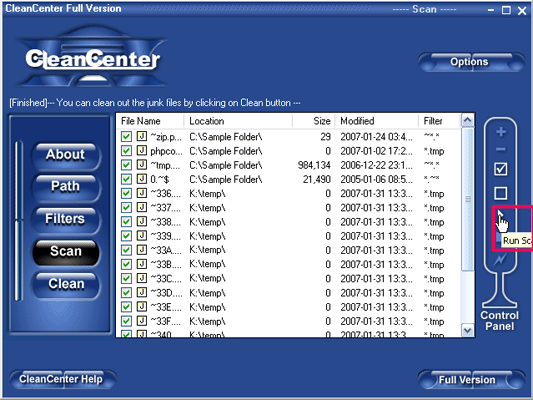Click the file list vertical scrollbar thumb
533x400 pixels.
tap(467, 199)
